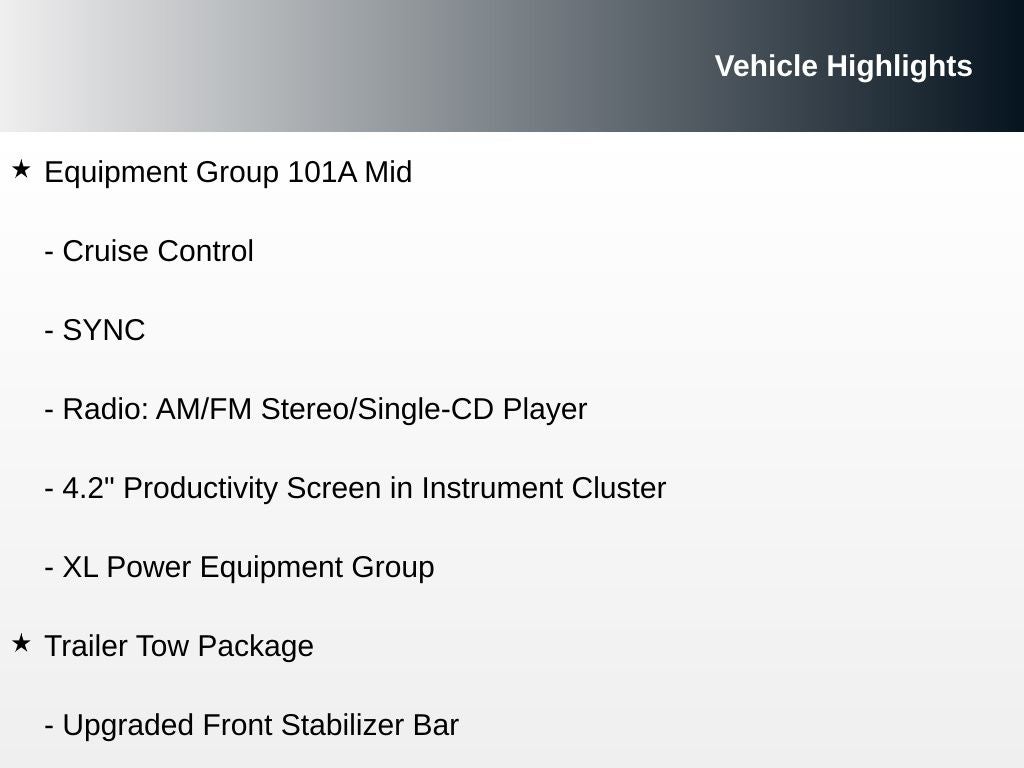Click the Equipment Group 101A Mid heading
1024x768 pixels.
pyautogui.click(x=228, y=172)
